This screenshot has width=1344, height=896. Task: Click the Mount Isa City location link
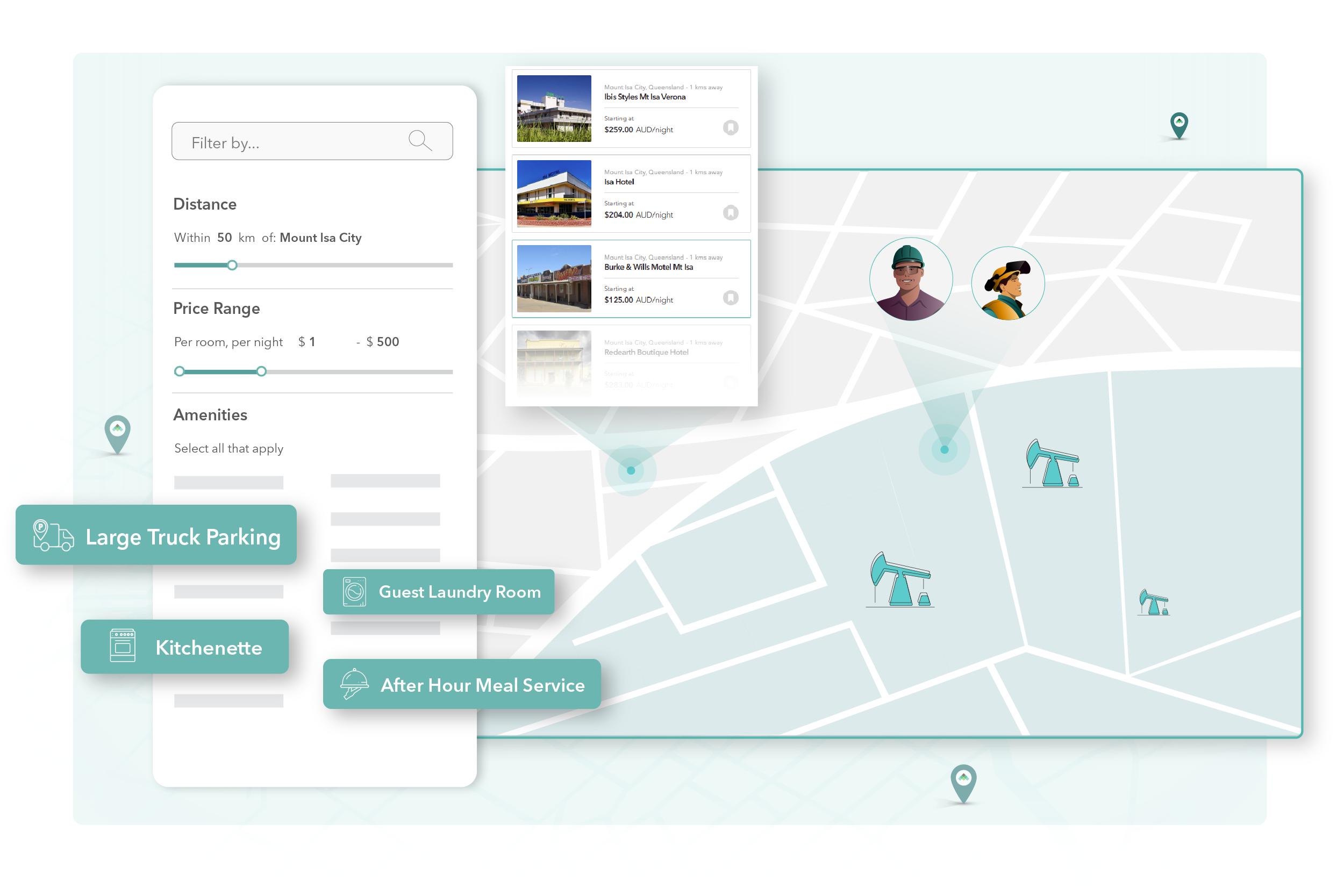(320, 238)
